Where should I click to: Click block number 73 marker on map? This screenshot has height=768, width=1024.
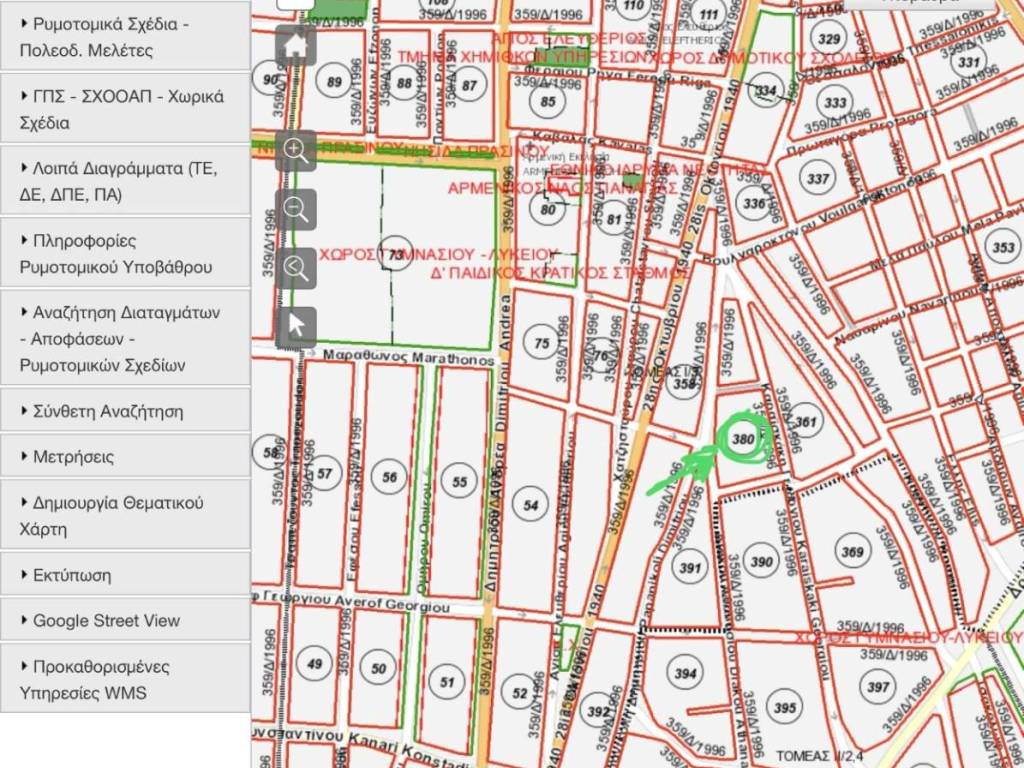pyautogui.click(x=397, y=254)
